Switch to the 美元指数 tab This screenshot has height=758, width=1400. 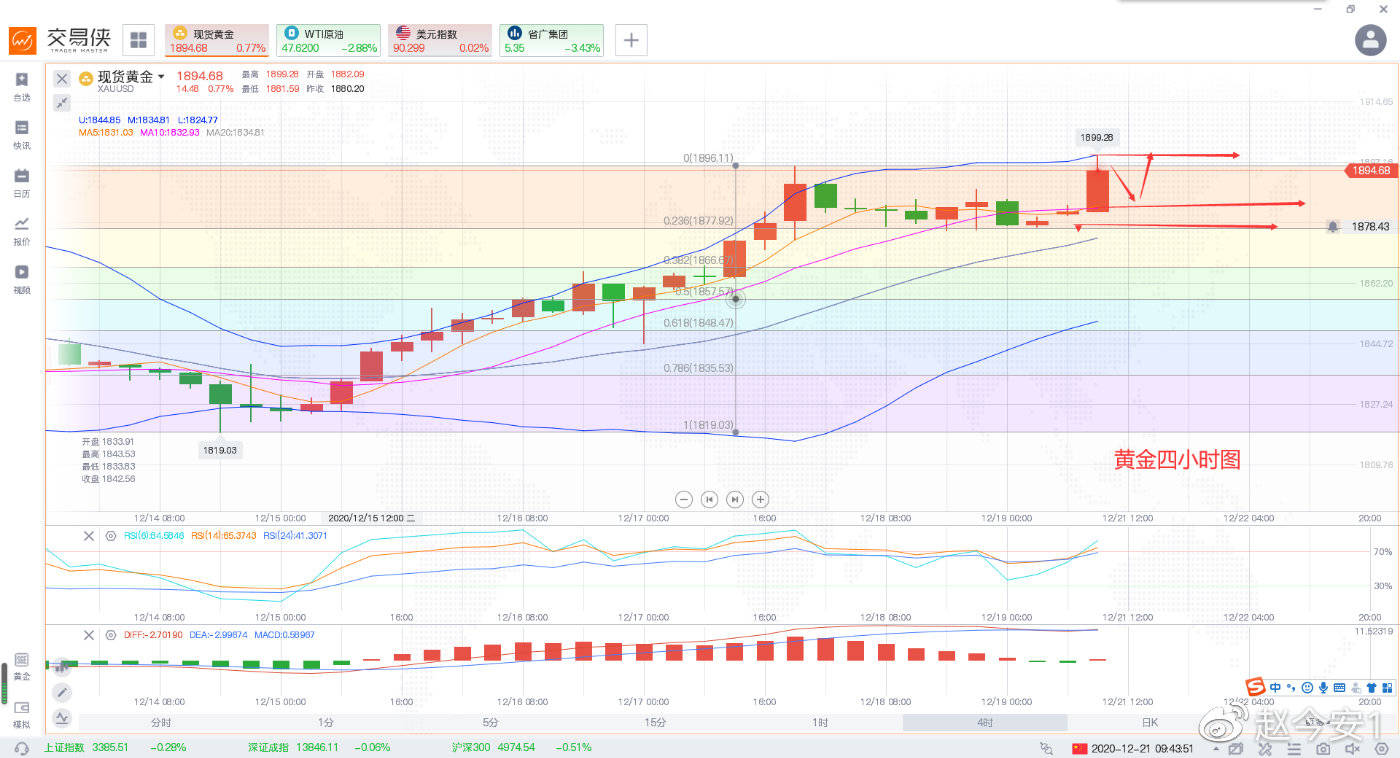(x=440, y=40)
